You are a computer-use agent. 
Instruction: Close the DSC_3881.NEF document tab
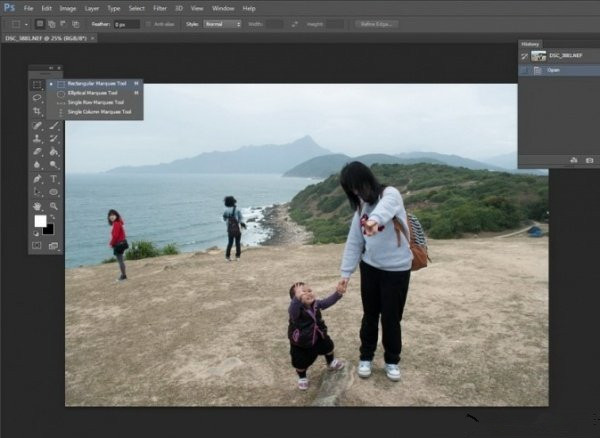93,38
